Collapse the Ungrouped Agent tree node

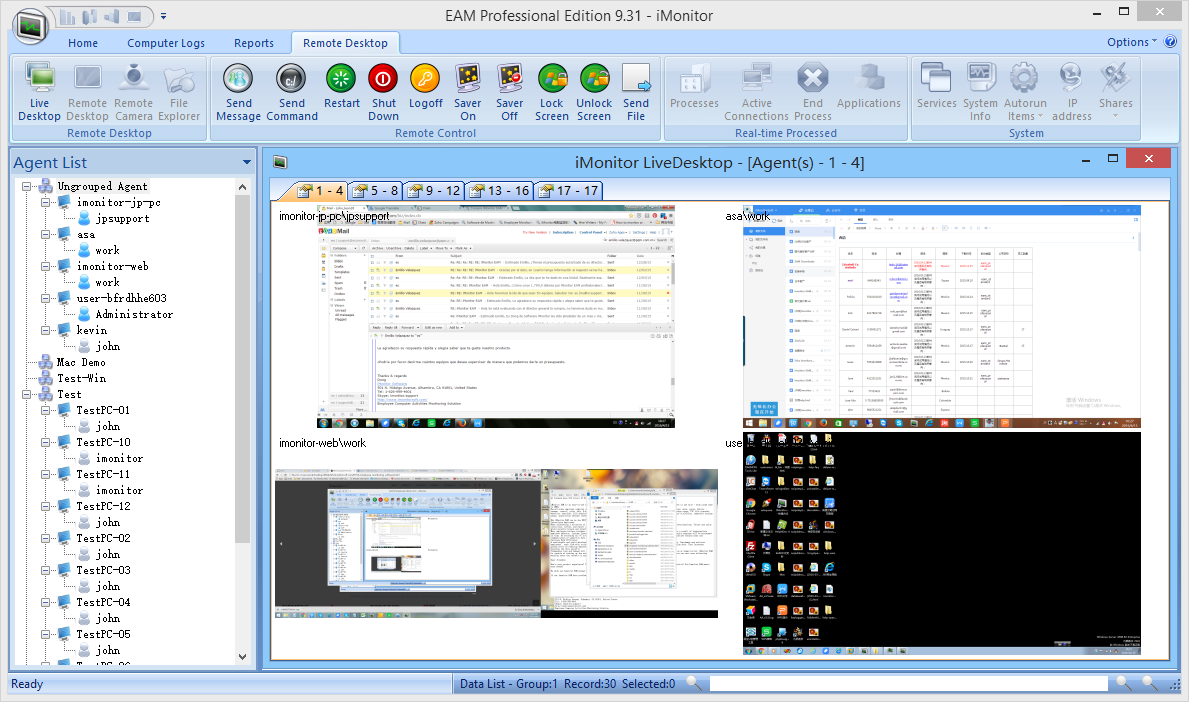tap(27, 186)
